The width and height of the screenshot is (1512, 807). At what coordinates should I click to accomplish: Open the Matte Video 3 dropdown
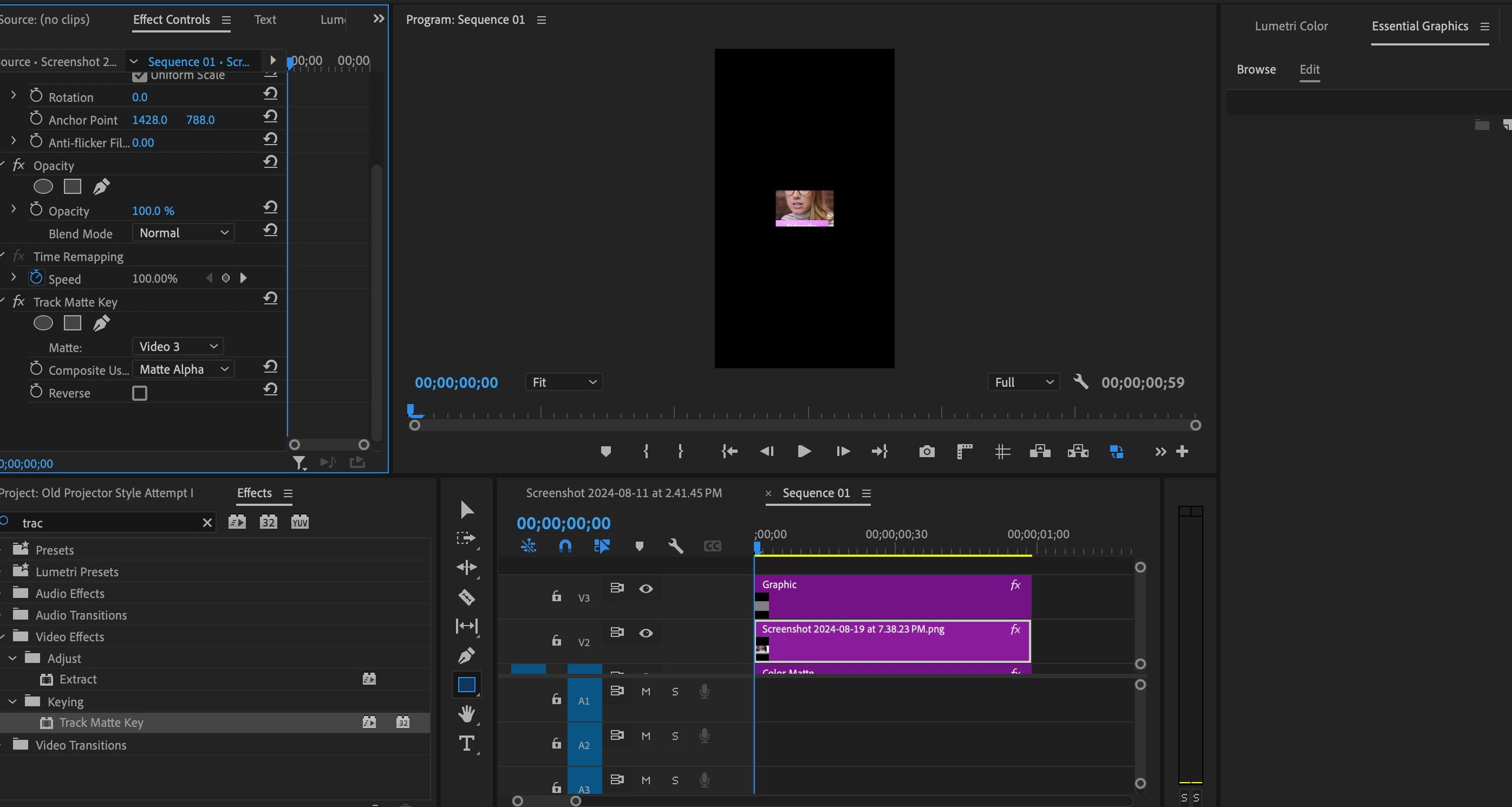pos(178,346)
